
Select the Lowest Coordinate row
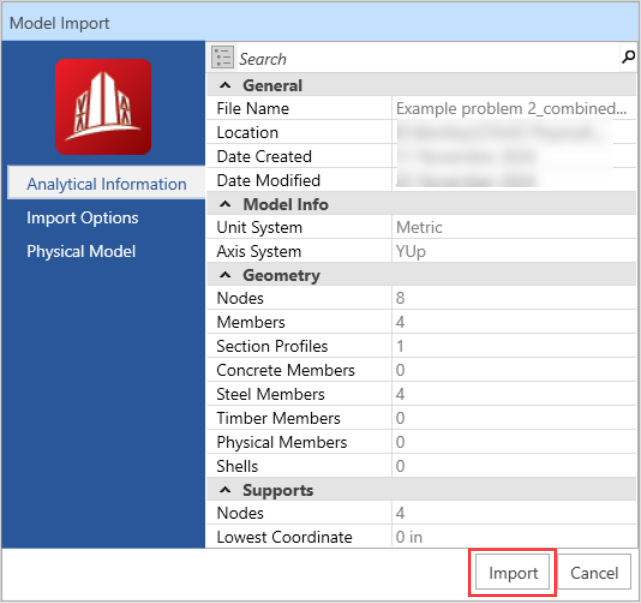pos(421,537)
